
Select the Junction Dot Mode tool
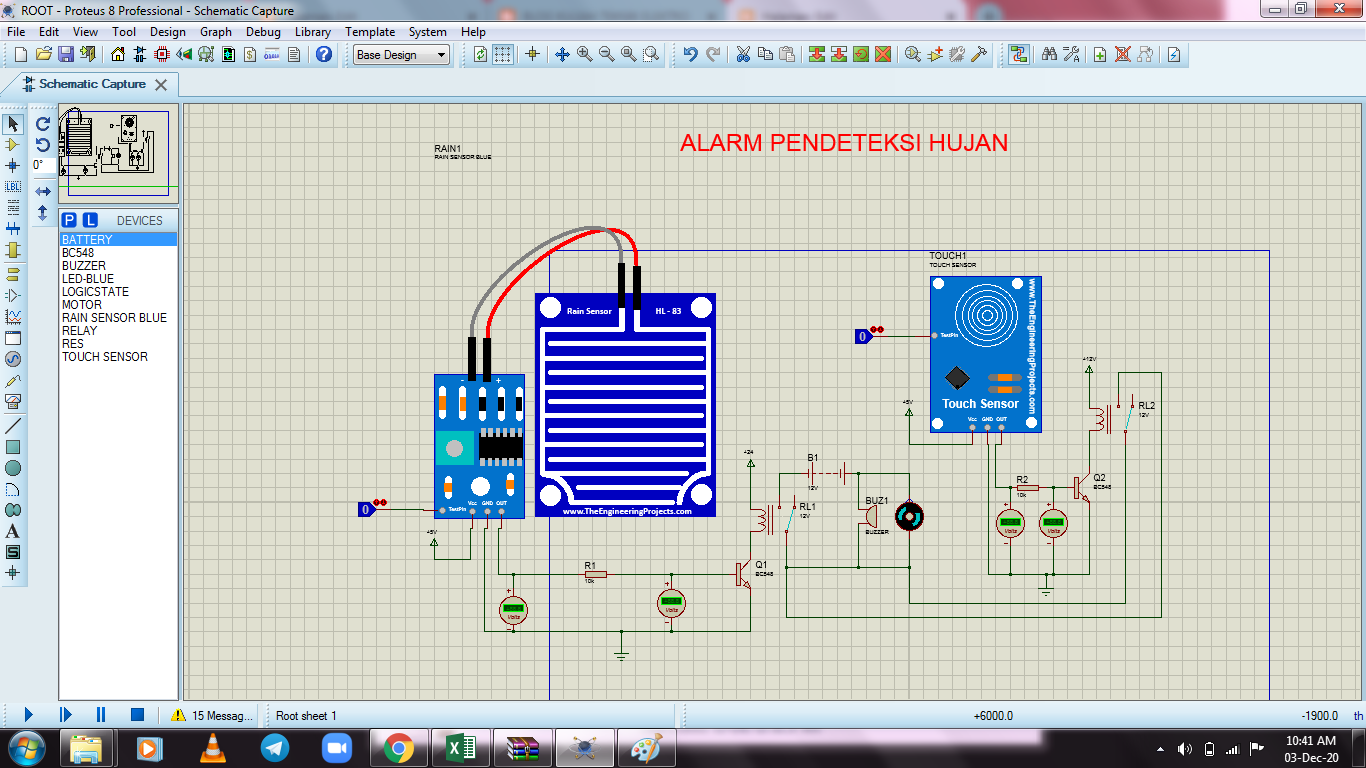tap(13, 165)
